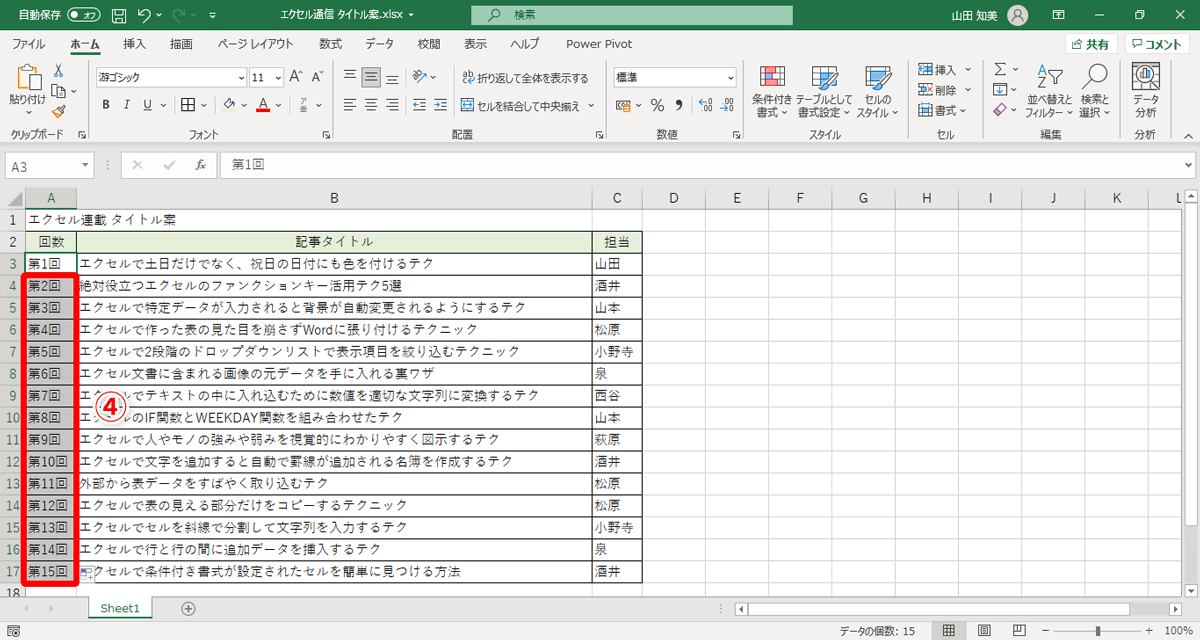
Task: Click the Name Box showing A3
Action: (x=50, y=165)
